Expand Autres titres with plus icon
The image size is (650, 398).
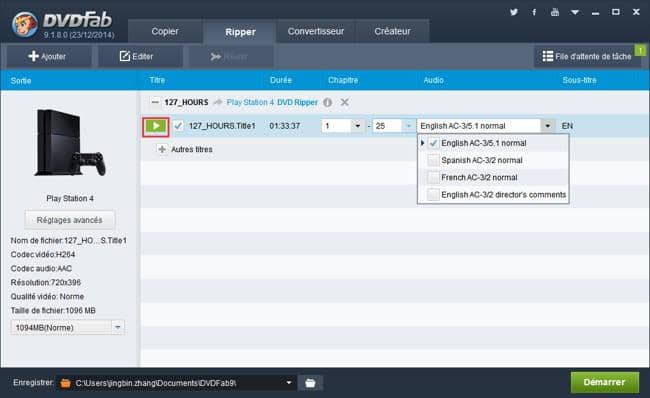162,149
